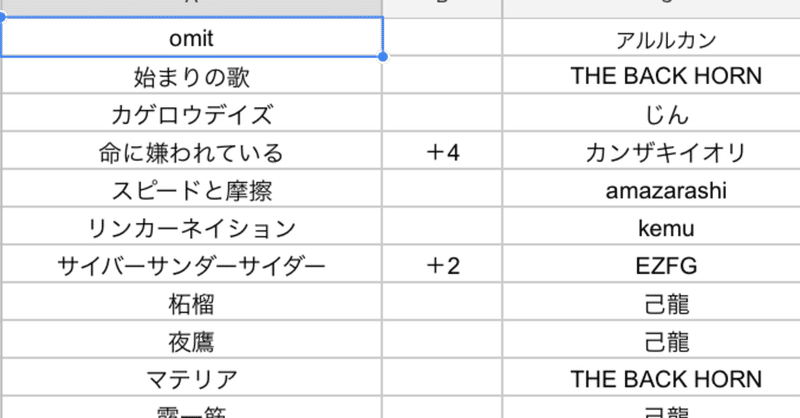Select the じん artist cell

point(664,114)
